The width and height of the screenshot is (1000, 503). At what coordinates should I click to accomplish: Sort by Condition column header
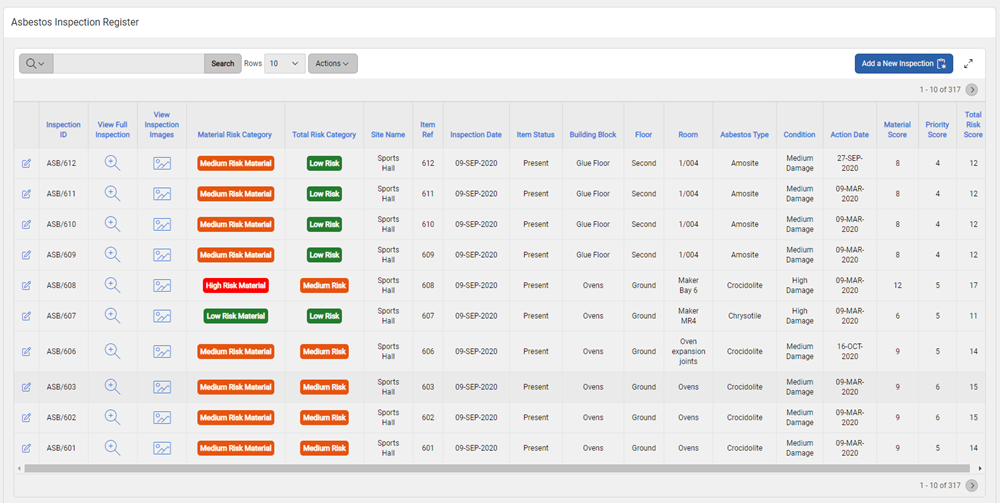799,135
